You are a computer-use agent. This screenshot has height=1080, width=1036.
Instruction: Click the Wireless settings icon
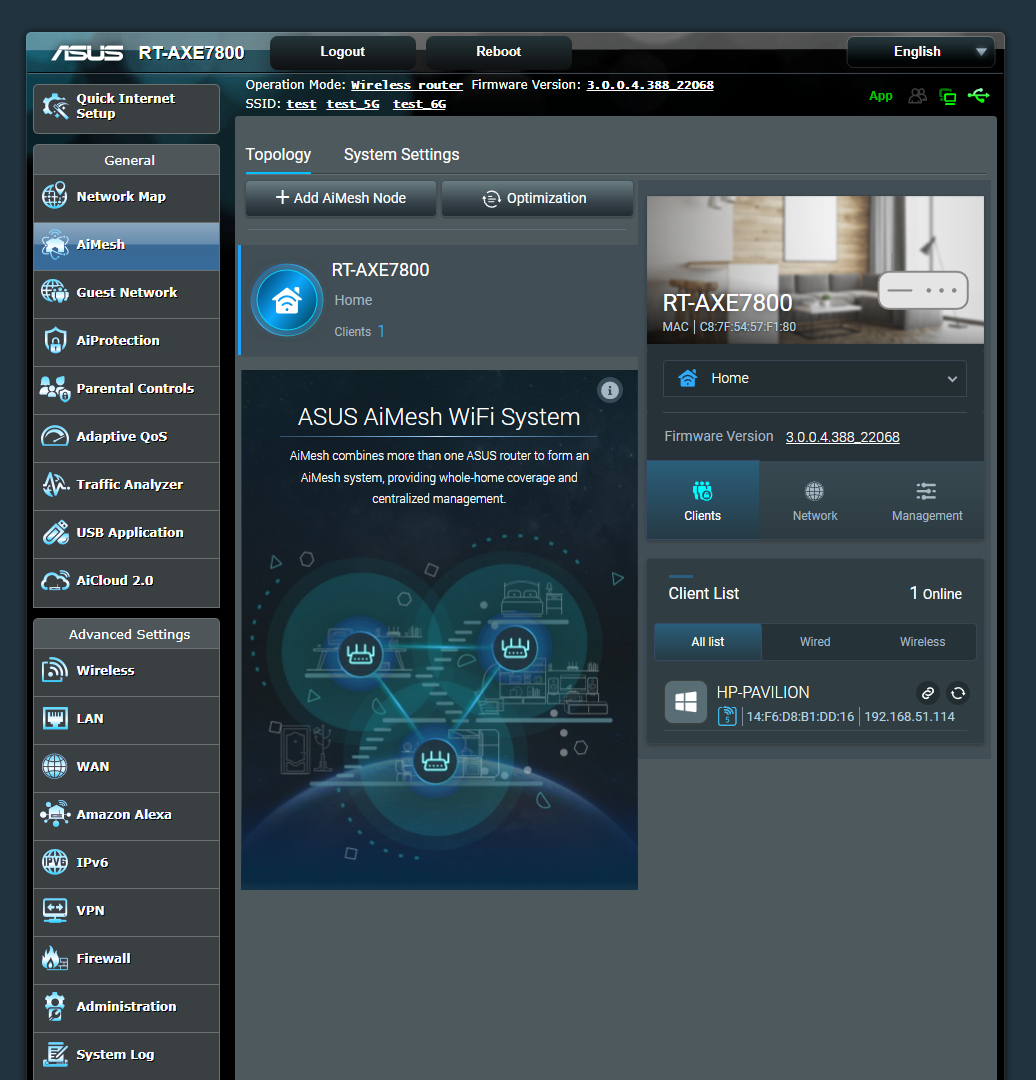54,670
